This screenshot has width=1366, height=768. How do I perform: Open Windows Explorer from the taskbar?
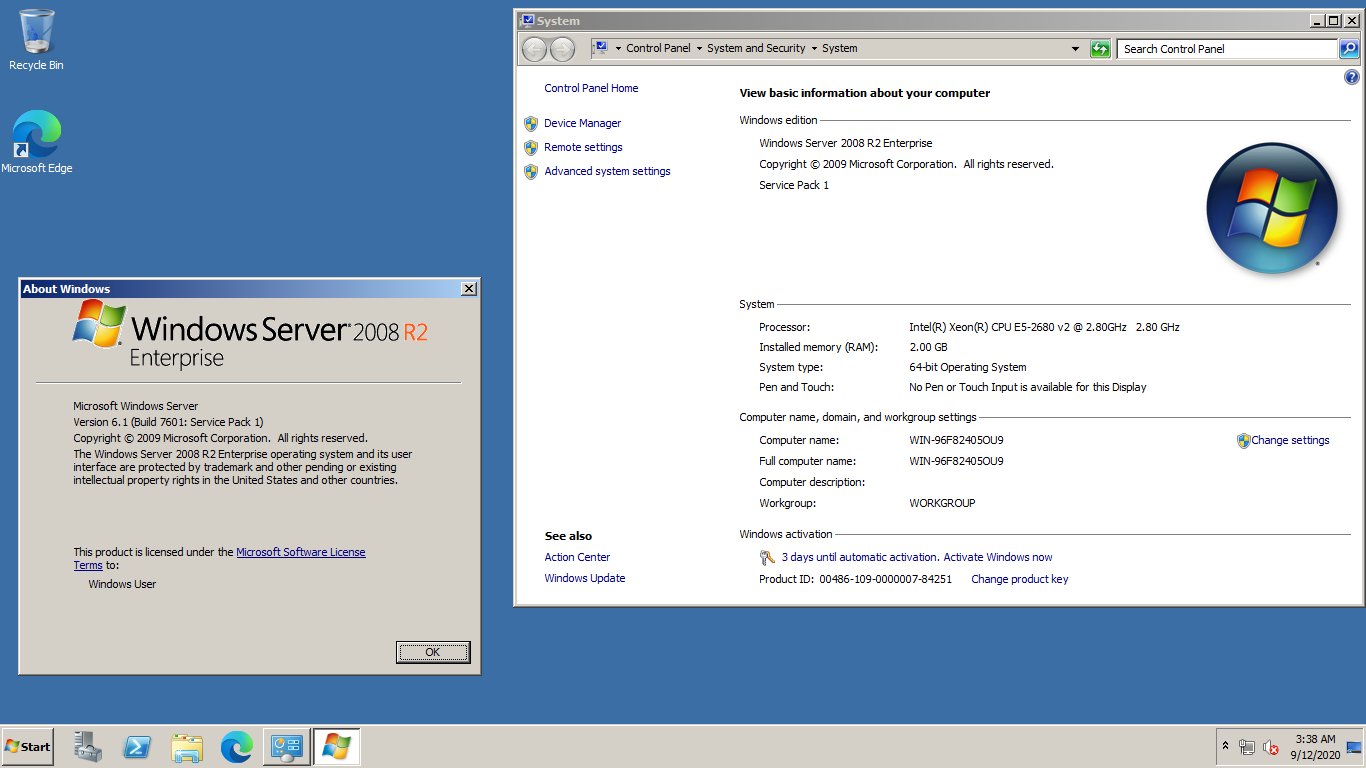pyautogui.click(x=187, y=746)
